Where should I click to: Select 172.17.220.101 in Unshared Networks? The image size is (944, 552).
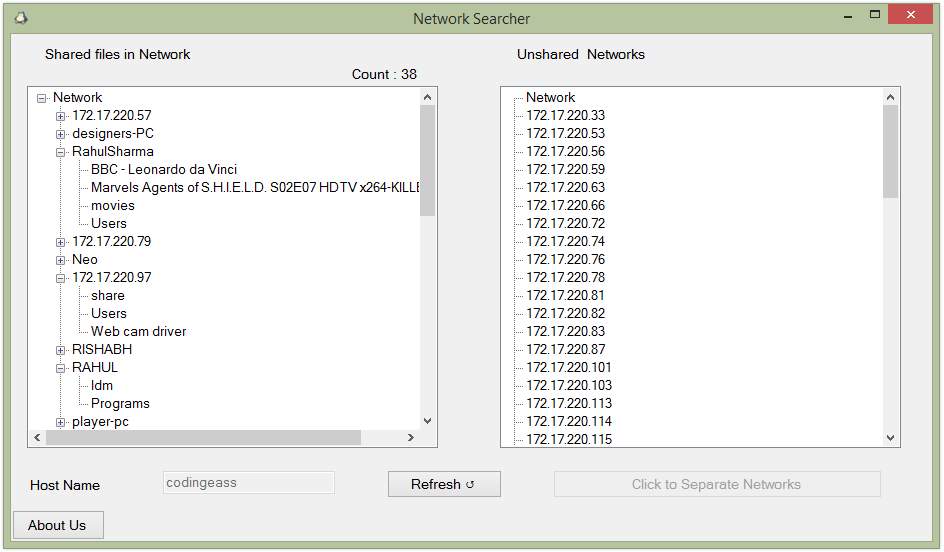point(569,368)
